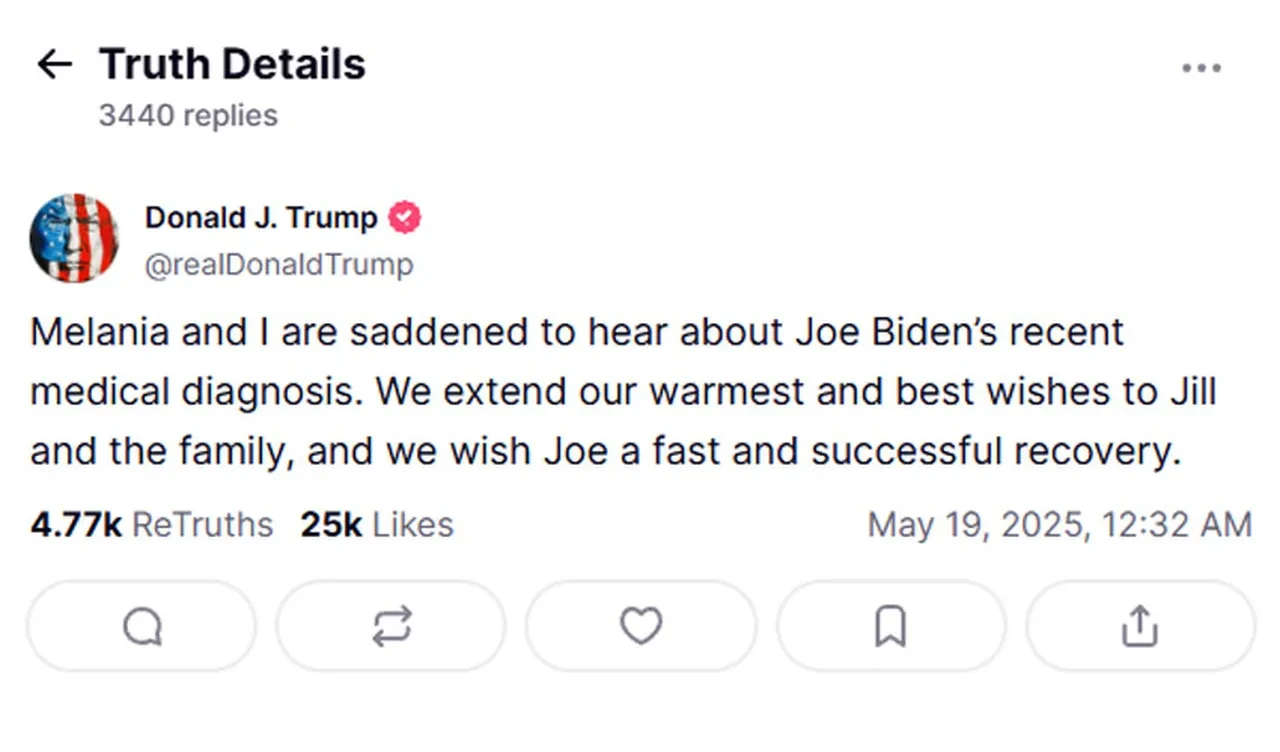Open Donald J. Trump's profile name
This screenshot has width=1280, height=752.
261,217
